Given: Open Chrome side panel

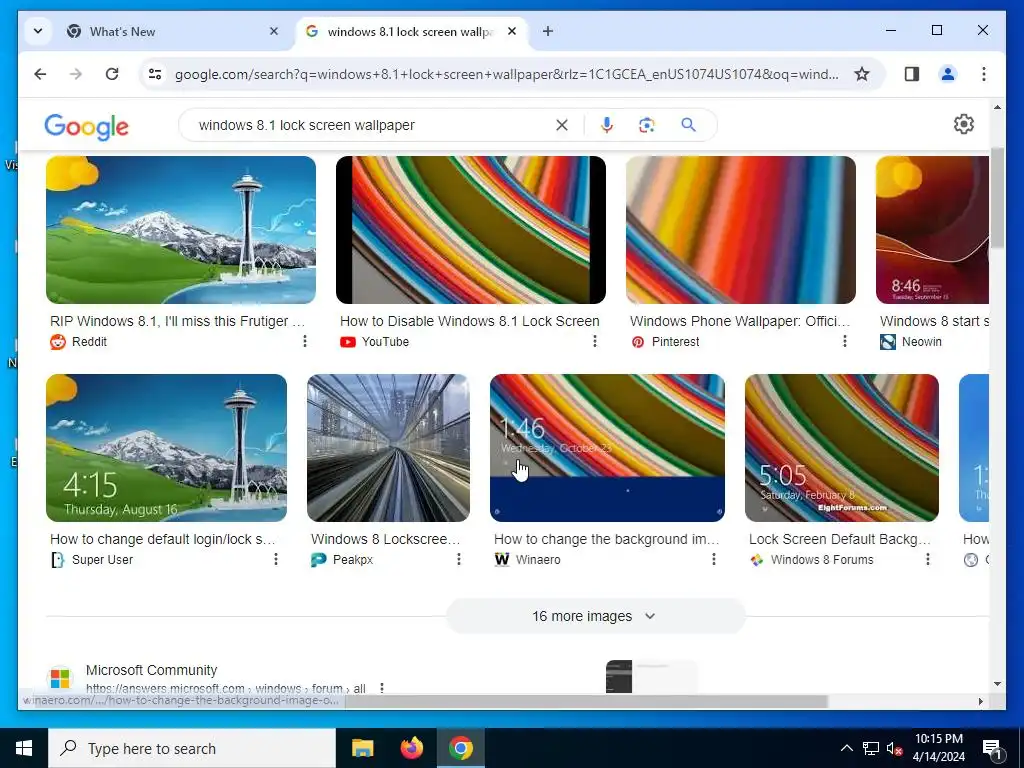Looking at the screenshot, I should (x=912, y=74).
